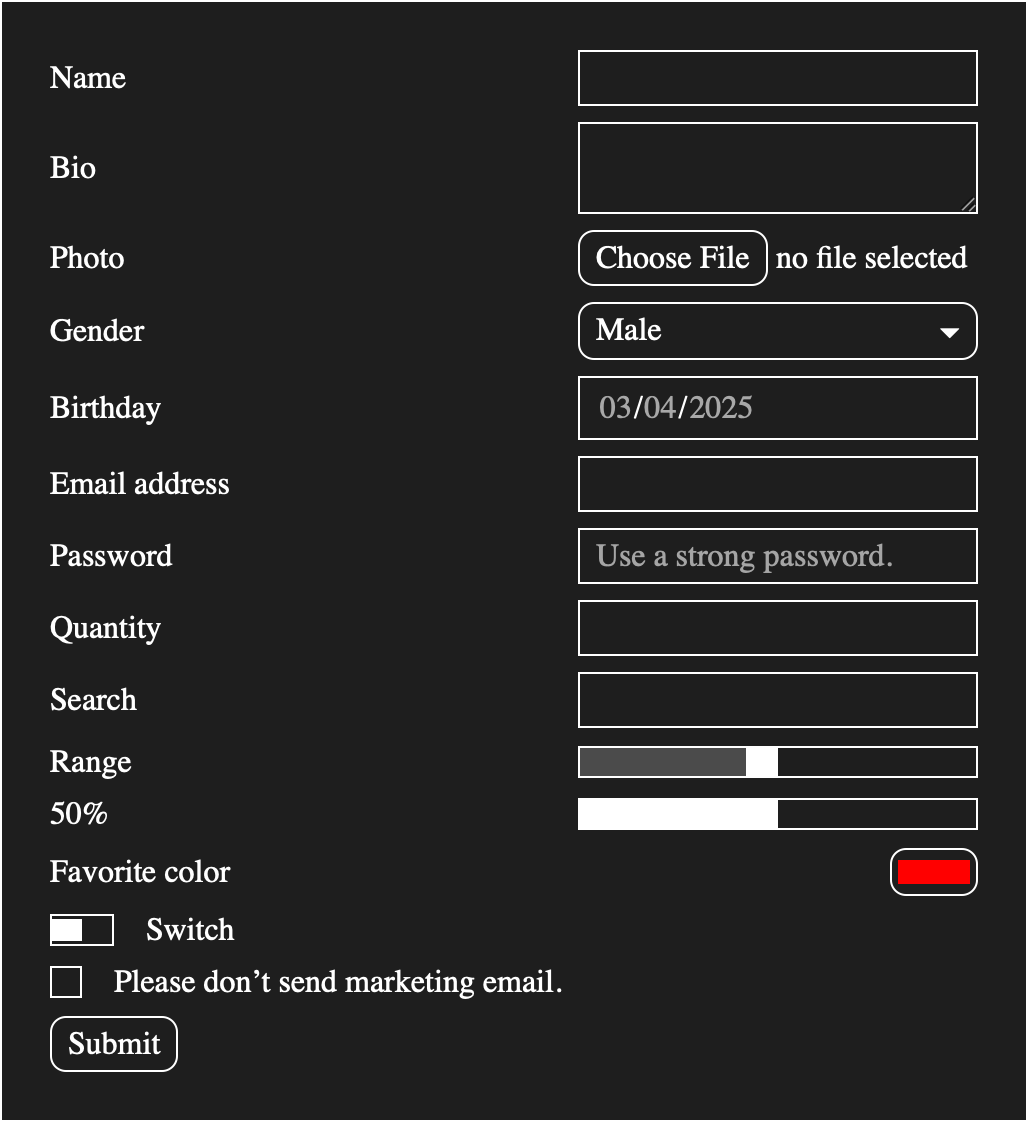Image resolution: width=1028 pixels, height=1122 pixels.
Task: Focus the Password field
Action: (777, 556)
